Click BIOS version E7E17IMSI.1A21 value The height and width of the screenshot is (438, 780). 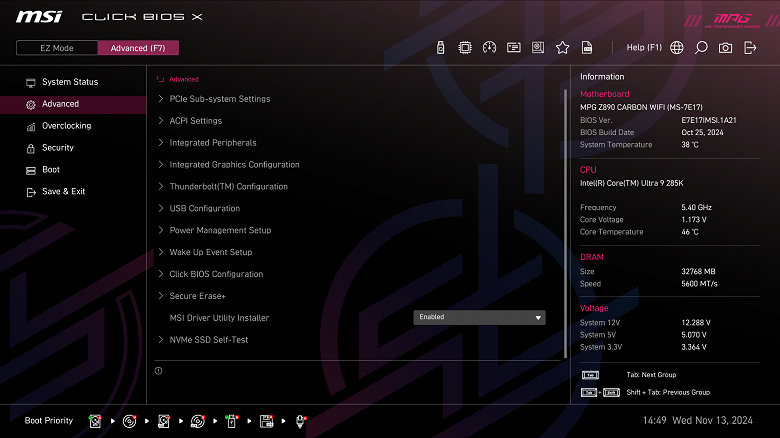tap(709, 120)
